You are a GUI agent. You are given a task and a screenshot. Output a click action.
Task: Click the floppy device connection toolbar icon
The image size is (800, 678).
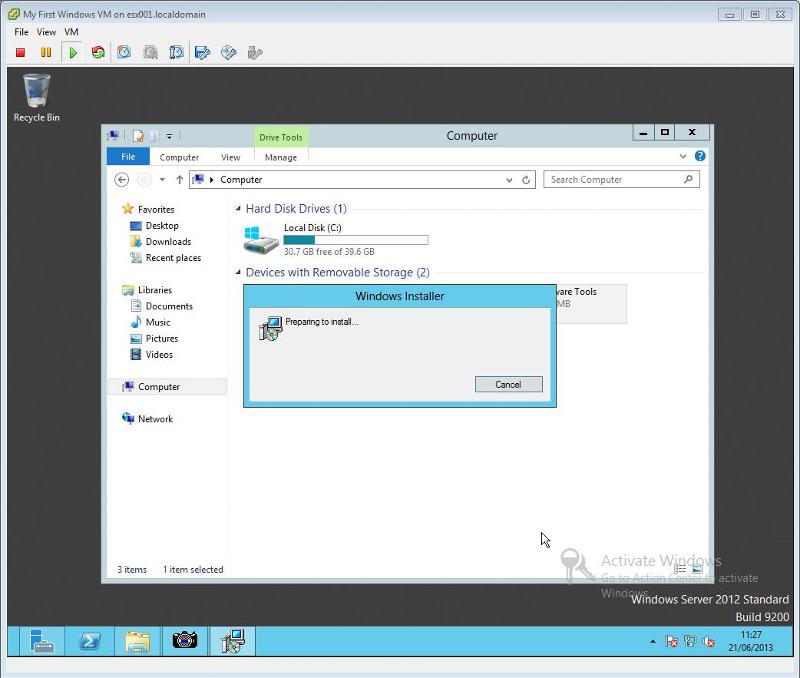203,53
